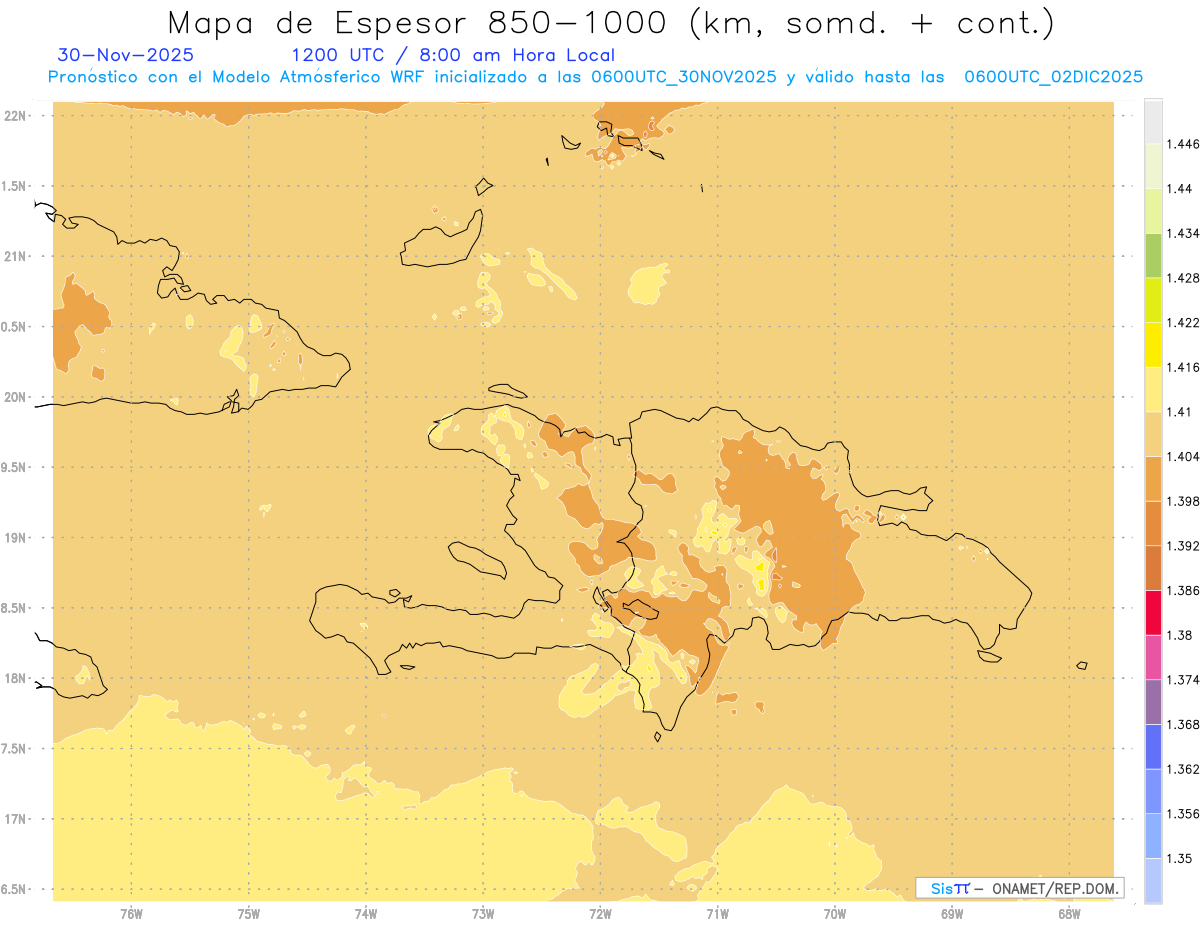Screen dimensions: 1200x927
Task: Pick the yellow-green legend band between 1.422 and 1.428
Action: (x=1153, y=300)
